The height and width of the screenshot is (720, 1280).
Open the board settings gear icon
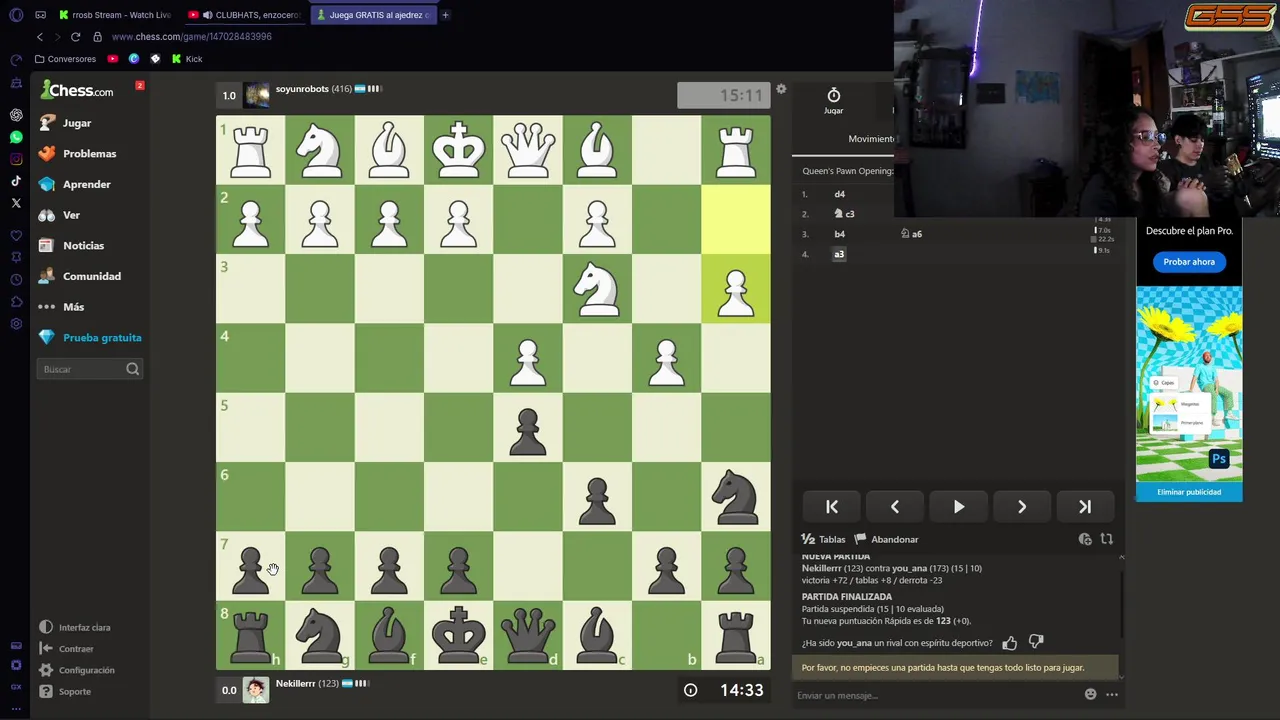click(x=781, y=89)
